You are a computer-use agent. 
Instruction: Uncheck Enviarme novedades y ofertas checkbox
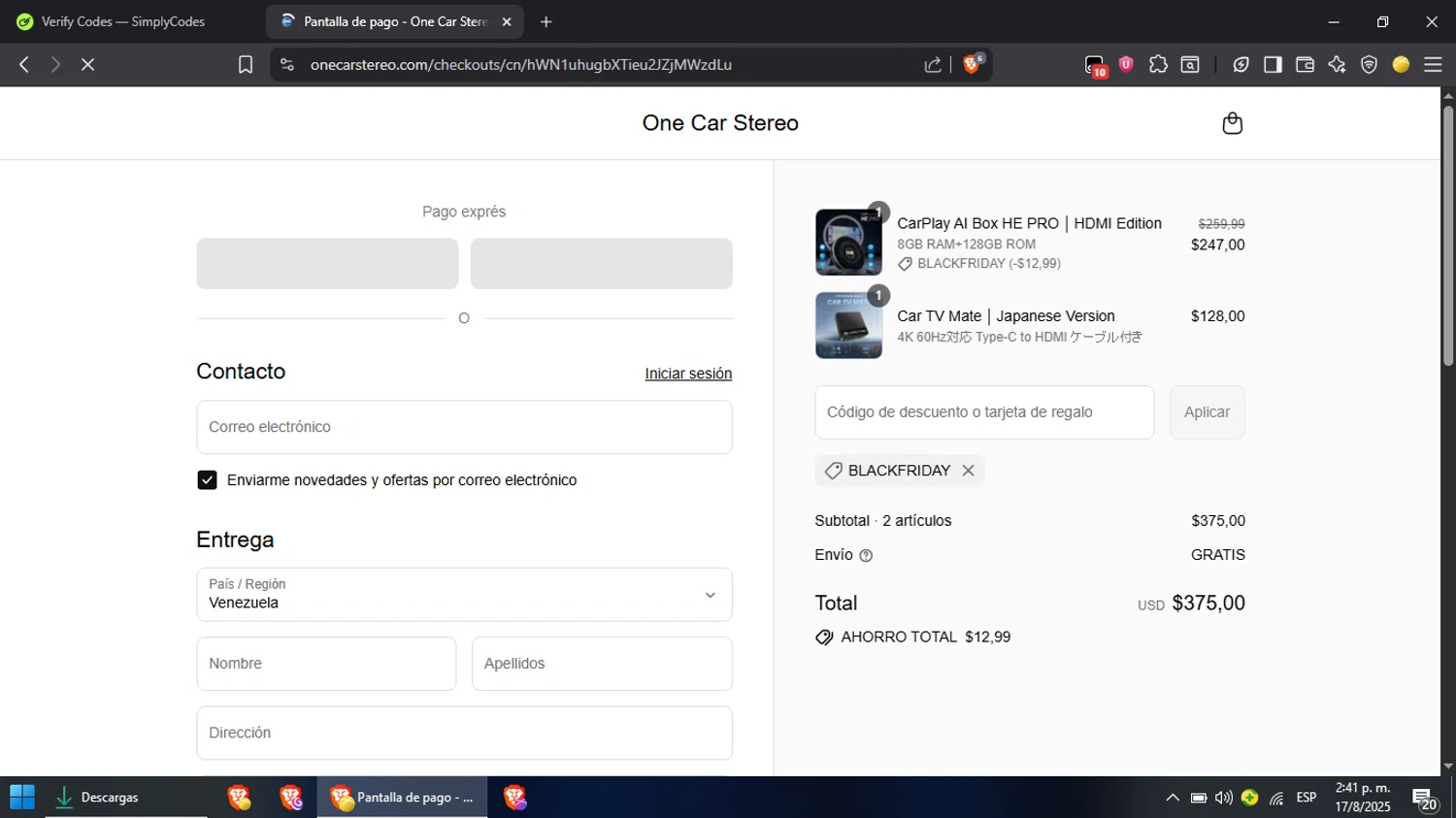click(x=207, y=480)
